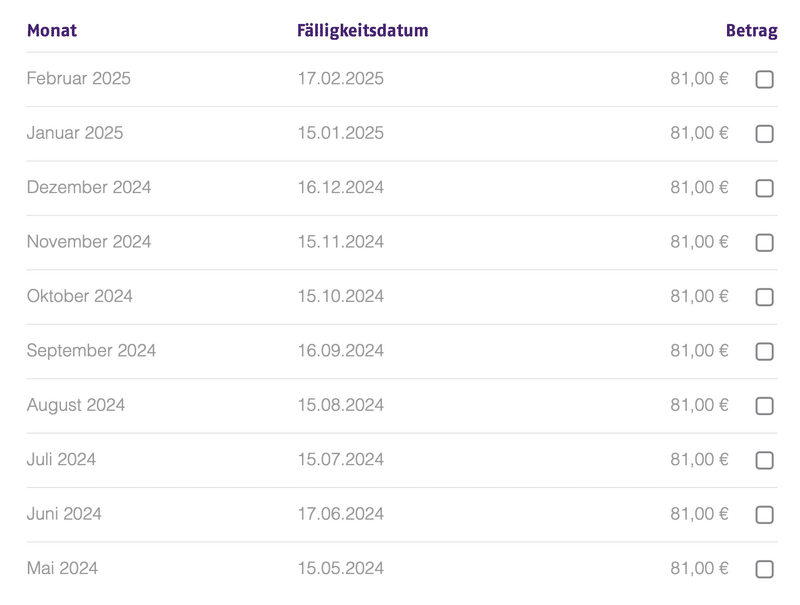
Task: Click the 81,00 € amount for Januar 2025
Action: coord(699,133)
